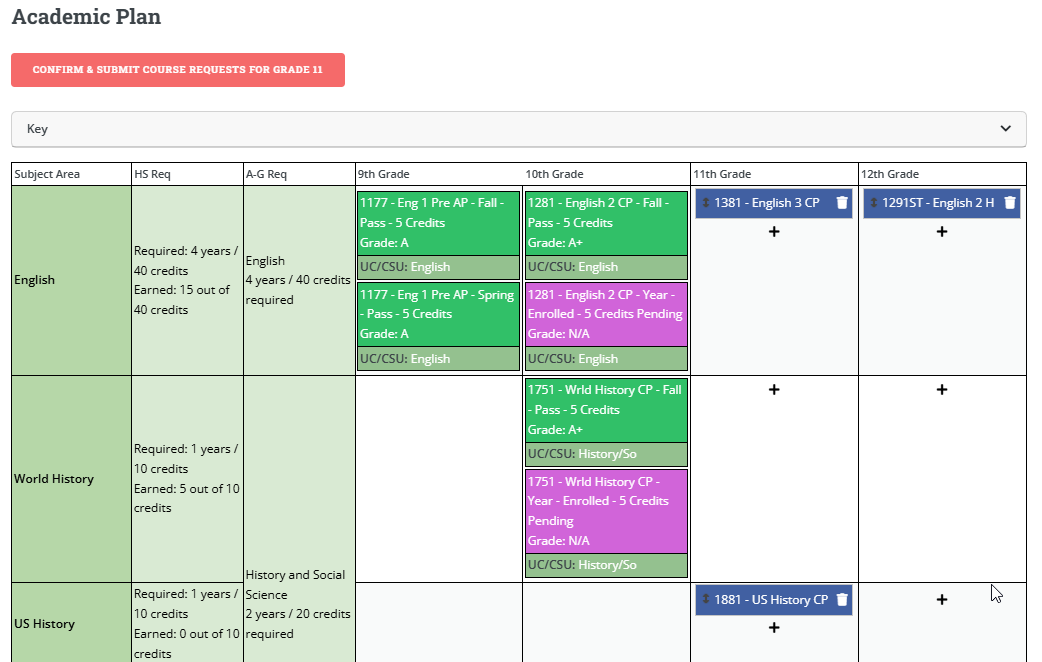1042x662 pixels.
Task: Click the 1281 English 2 CP Year enrolled card
Action: click(x=606, y=314)
